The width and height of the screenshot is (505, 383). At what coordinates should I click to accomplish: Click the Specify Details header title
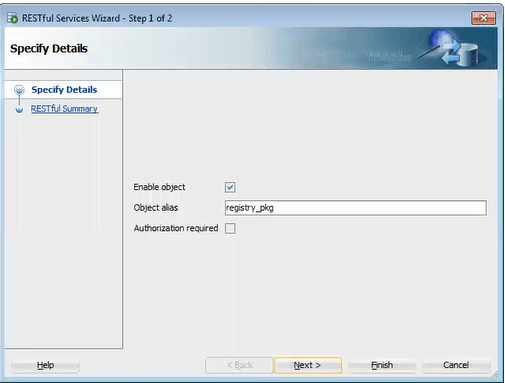(49, 49)
